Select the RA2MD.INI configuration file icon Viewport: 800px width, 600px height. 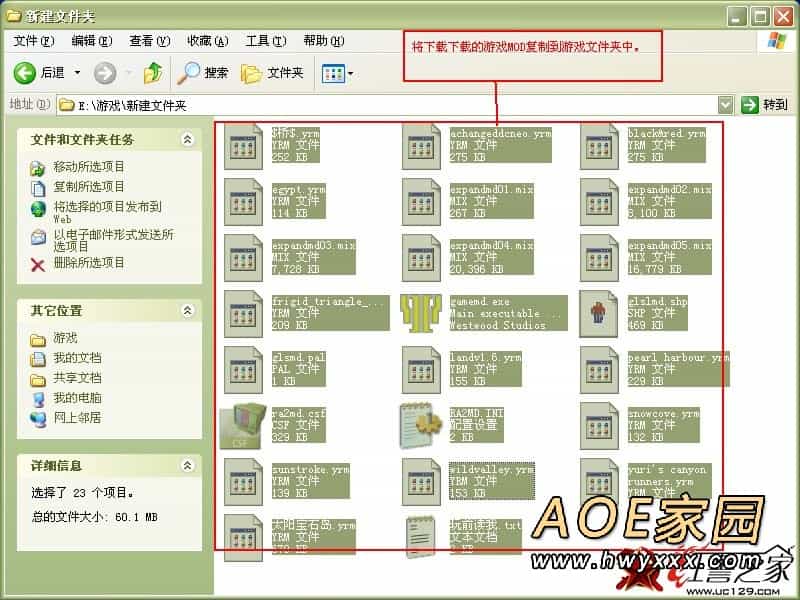(x=421, y=423)
